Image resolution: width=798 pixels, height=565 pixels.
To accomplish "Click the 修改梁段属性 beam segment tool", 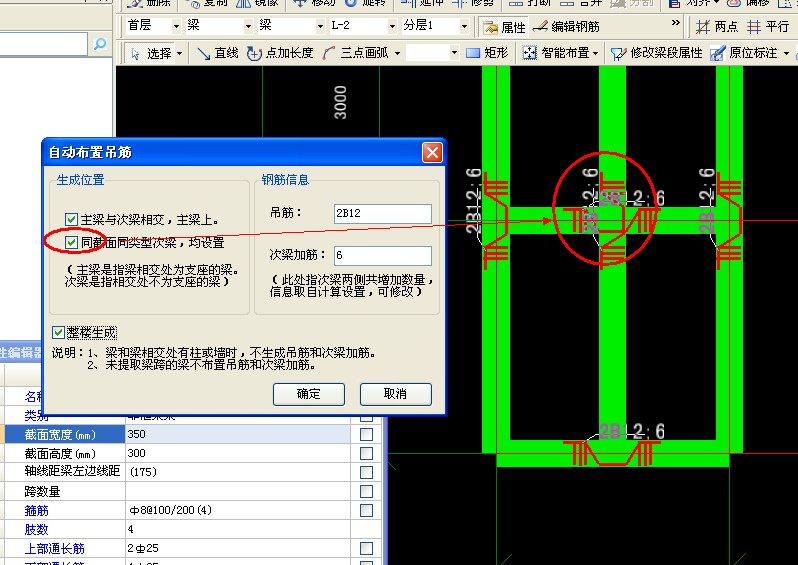I will tap(657, 53).
